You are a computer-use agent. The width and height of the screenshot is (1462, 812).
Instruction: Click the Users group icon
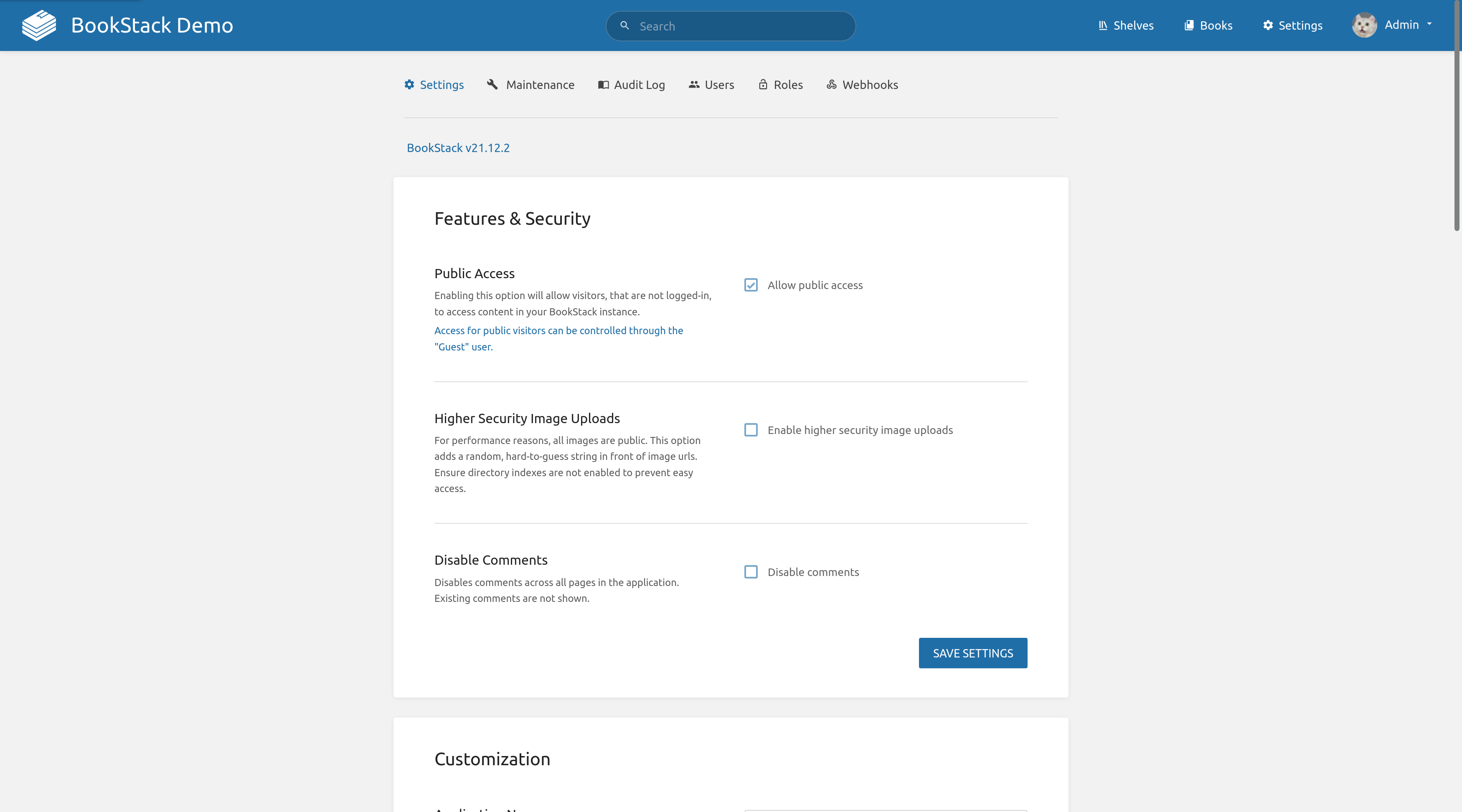point(695,84)
